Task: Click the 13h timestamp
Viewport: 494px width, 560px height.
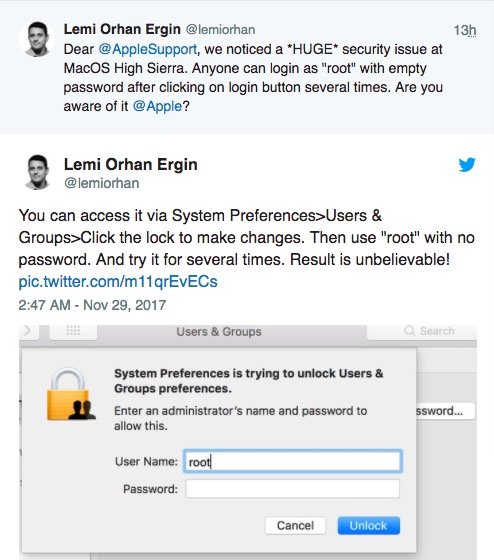Action: point(465,30)
